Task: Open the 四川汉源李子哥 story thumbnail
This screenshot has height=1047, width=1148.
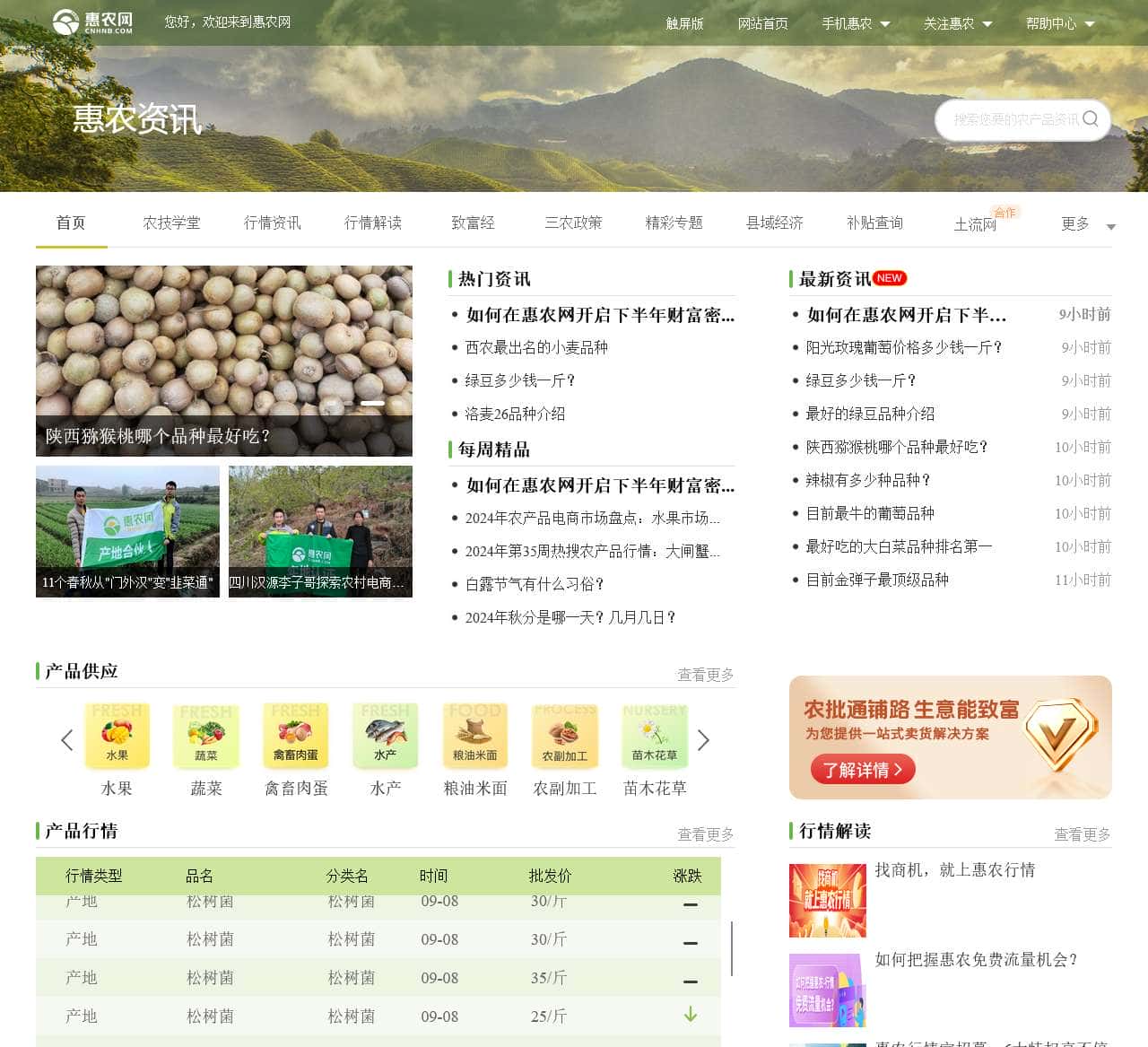Action: (x=320, y=531)
